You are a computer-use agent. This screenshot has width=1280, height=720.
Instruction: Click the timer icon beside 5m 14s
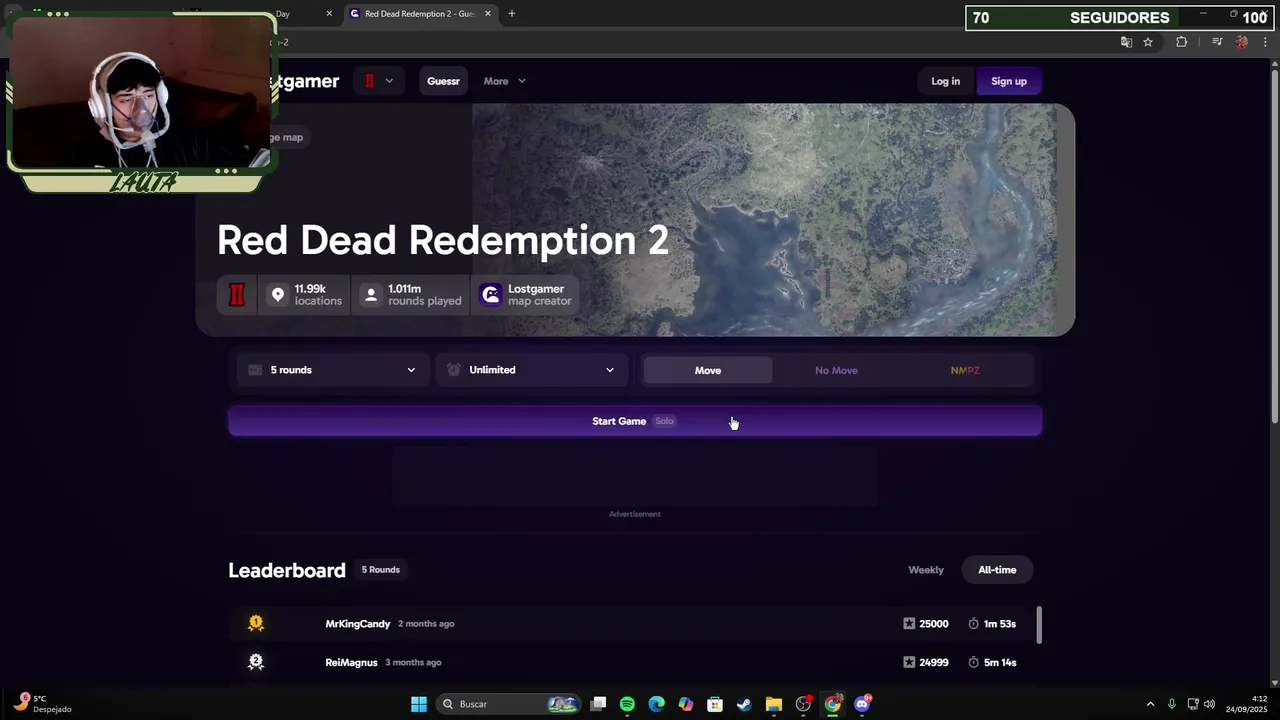coord(974,662)
